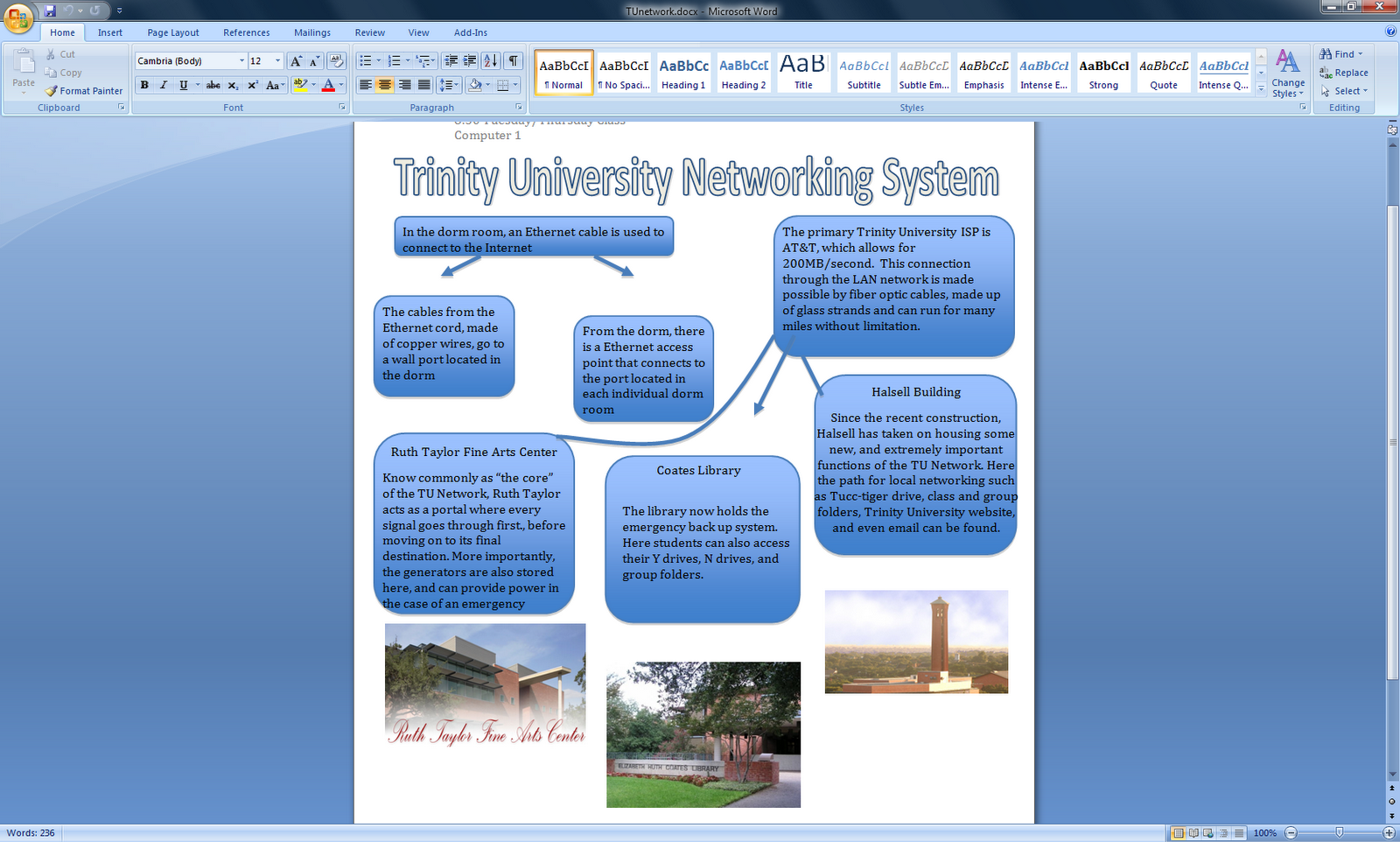
Task: Open the font name combo box
Action: [191, 60]
